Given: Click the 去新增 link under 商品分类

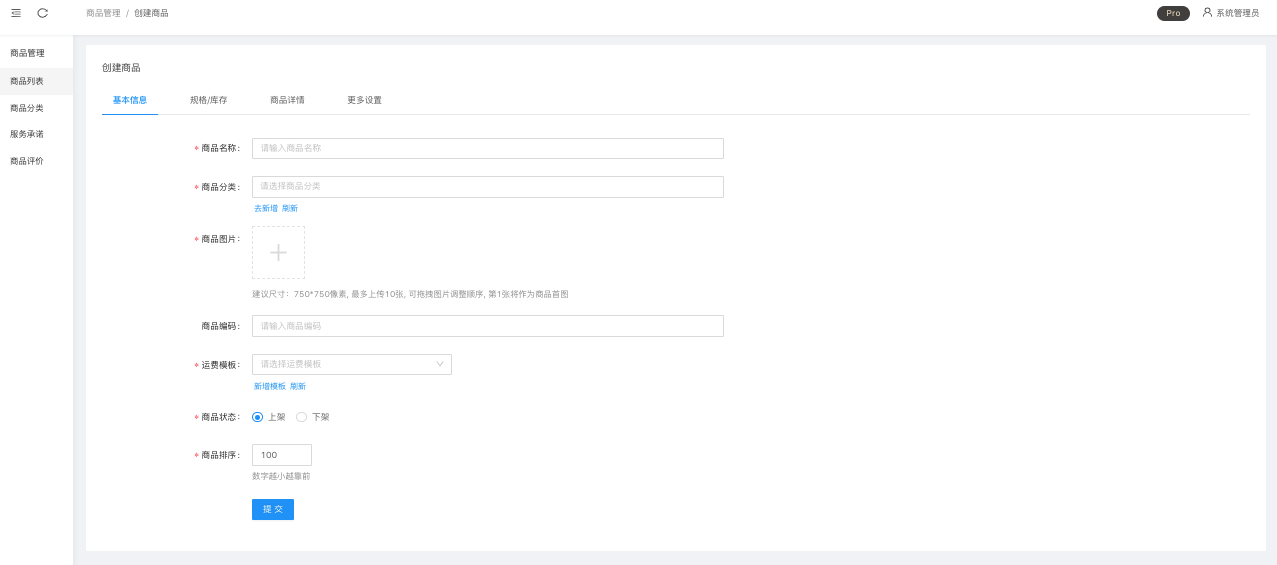Looking at the screenshot, I should (x=265, y=208).
